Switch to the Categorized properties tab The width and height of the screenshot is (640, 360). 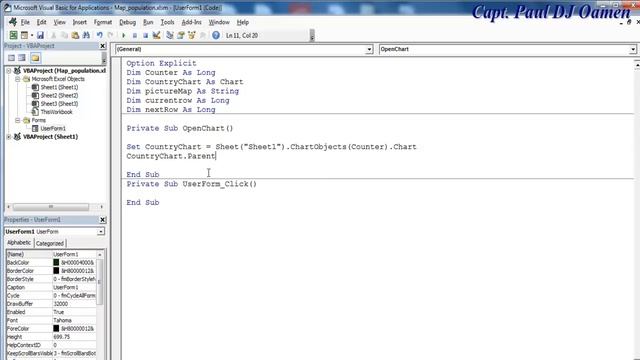click(50, 243)
